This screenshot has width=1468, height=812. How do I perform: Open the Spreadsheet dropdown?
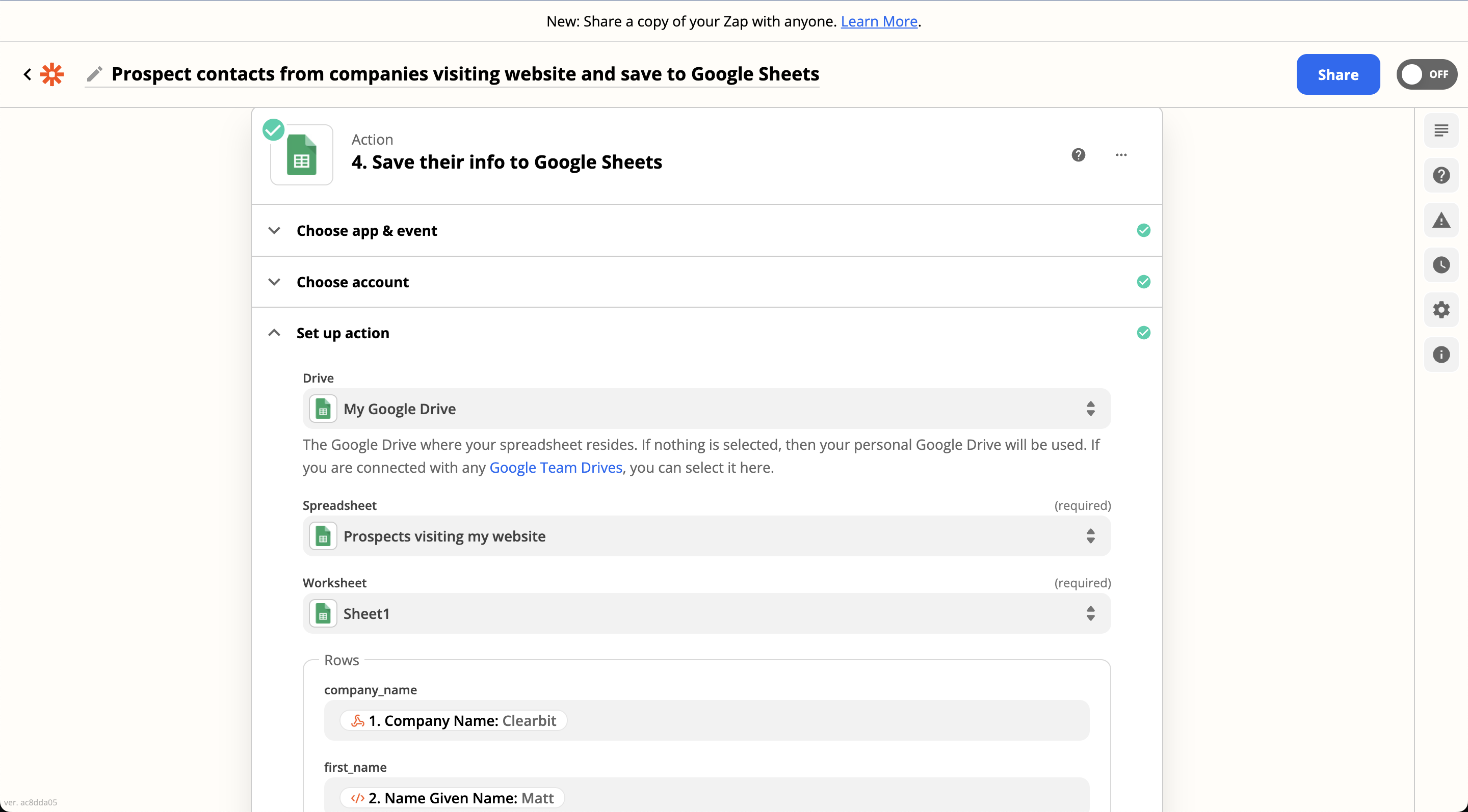point(706,536)
